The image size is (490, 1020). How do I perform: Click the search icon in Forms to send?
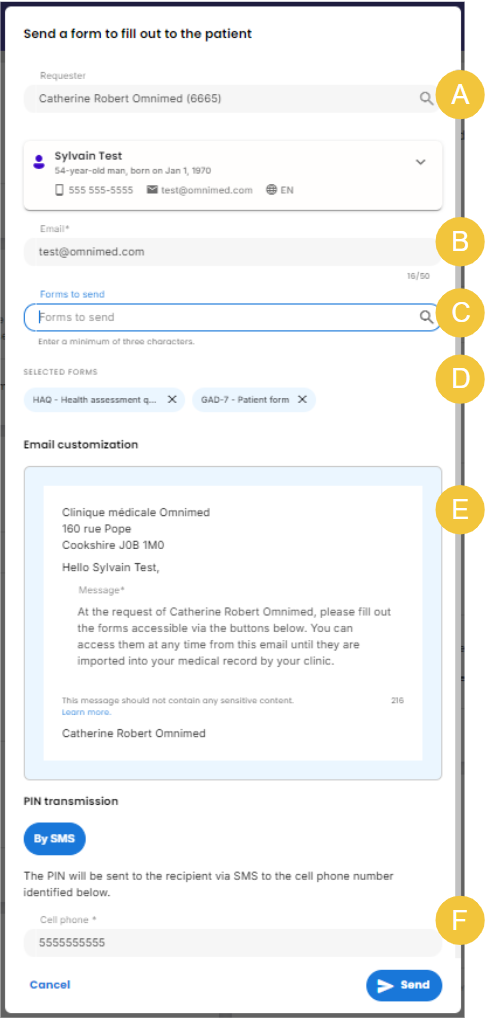[x=426, y=317]
